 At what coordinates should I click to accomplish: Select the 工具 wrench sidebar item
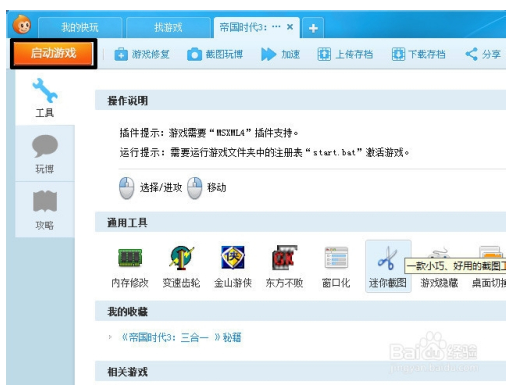[x=45, y=98]
